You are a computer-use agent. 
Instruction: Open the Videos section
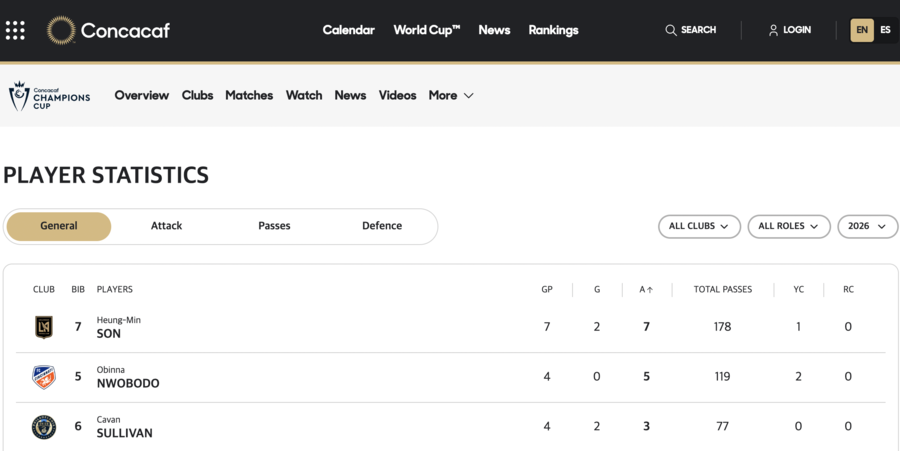397,95
